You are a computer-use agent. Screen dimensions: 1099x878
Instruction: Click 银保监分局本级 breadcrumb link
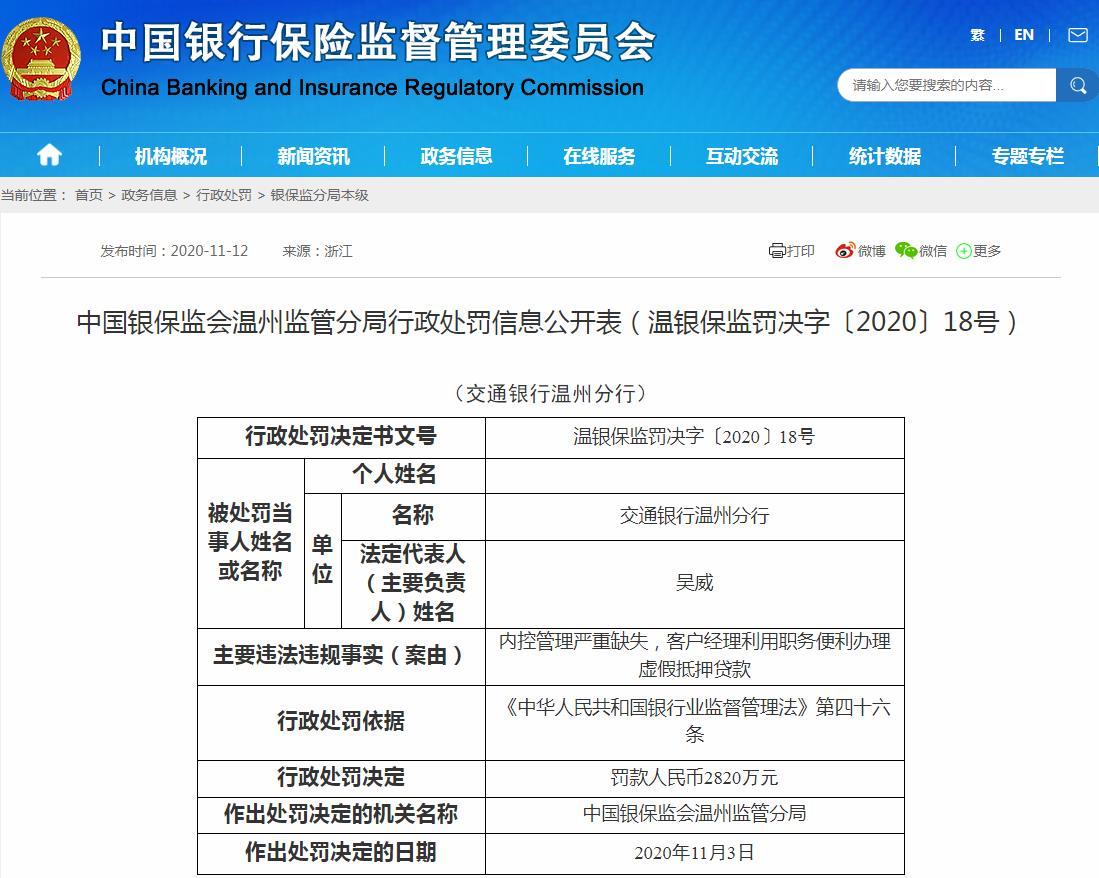pyautogui.click(x=320, y=196)
